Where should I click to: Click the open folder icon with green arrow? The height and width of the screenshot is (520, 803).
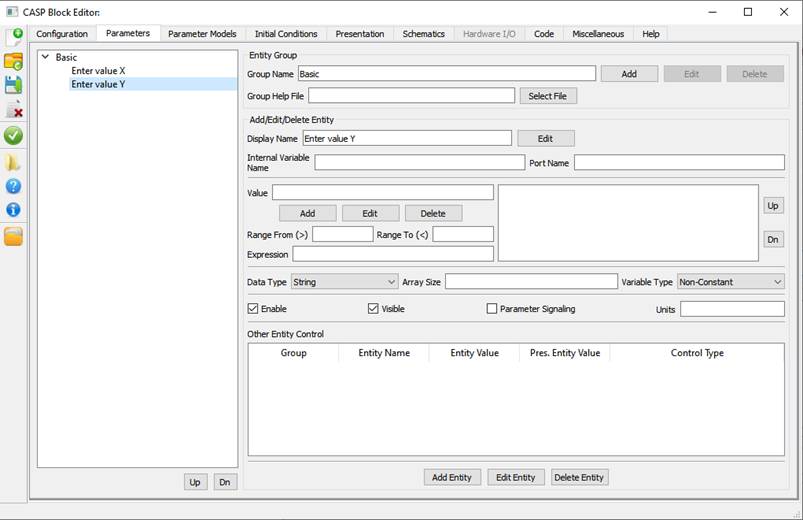point(14,62)
